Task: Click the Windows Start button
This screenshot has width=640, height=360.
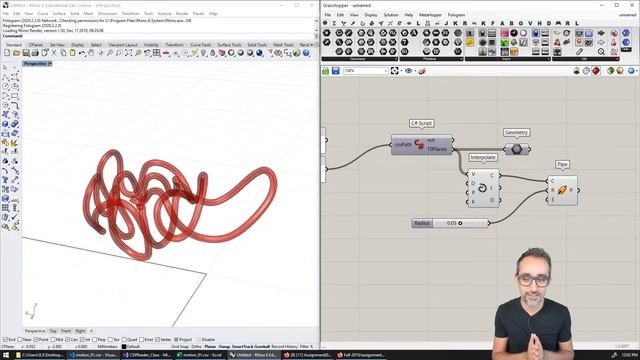Action: tap(6, 355)
